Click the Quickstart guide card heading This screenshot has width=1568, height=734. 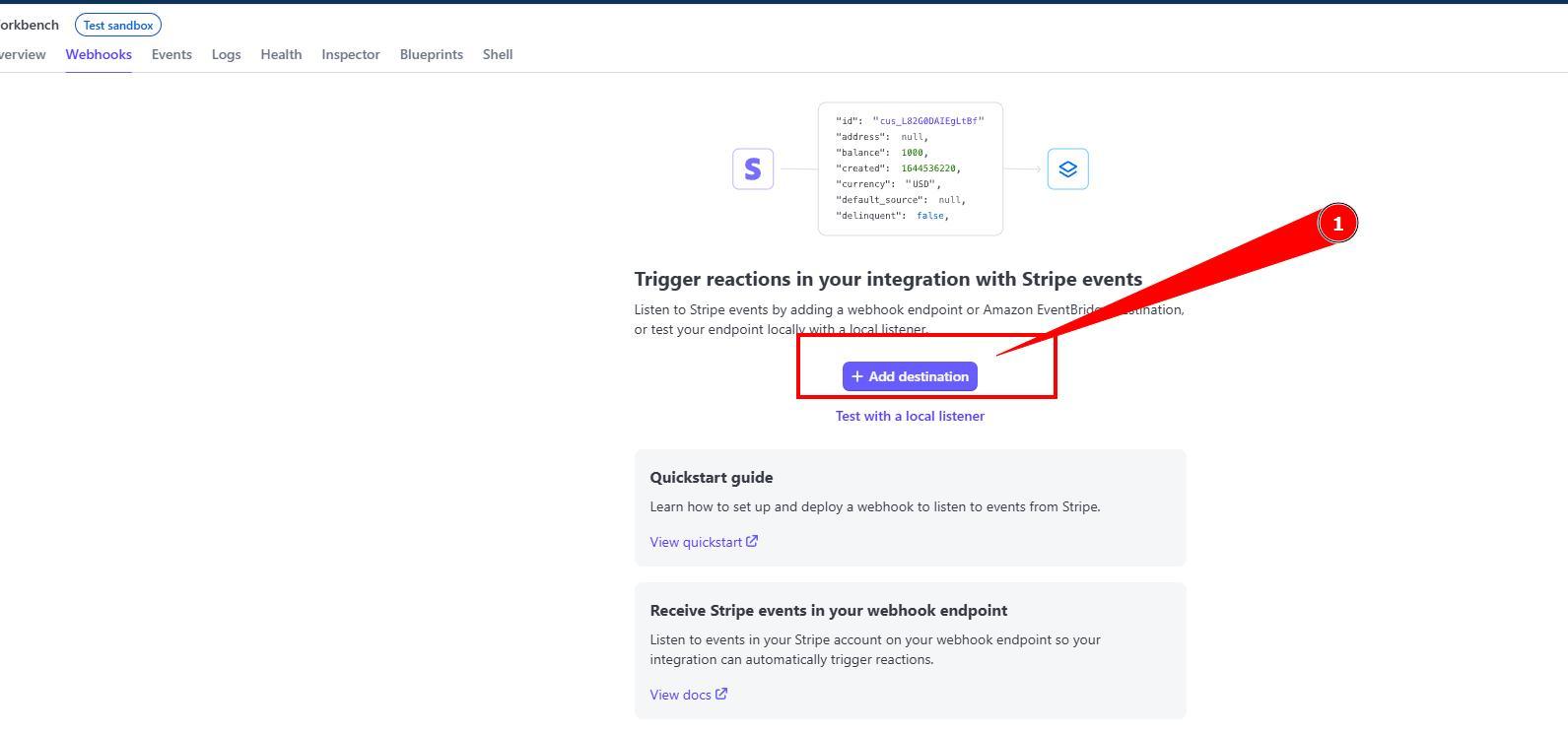711,477
